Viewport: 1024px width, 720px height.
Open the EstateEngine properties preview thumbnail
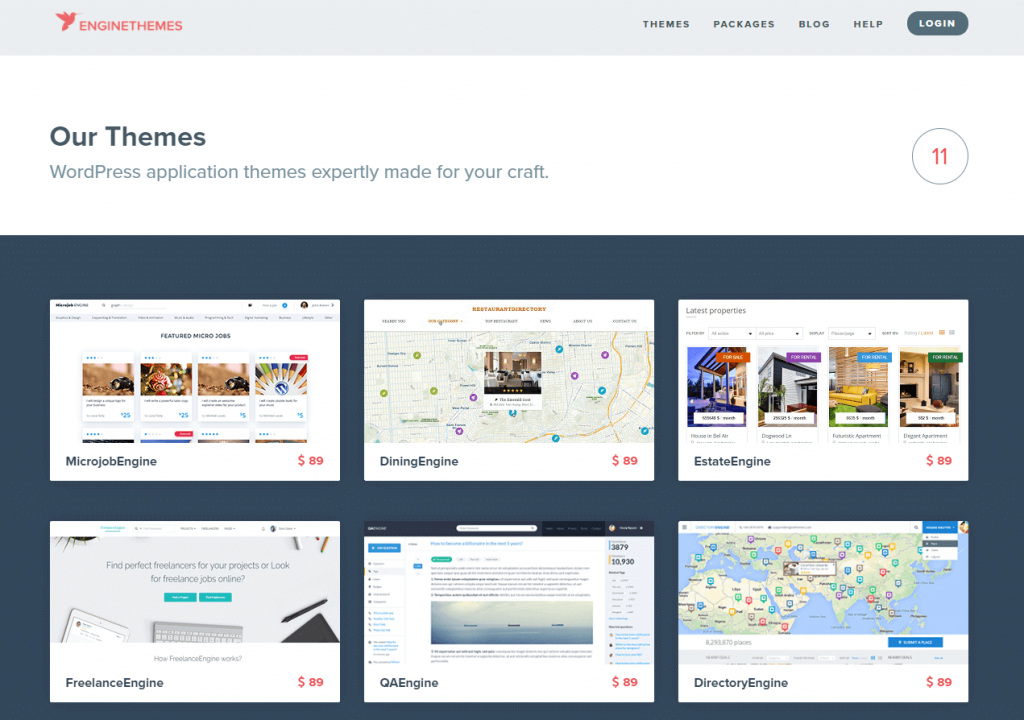(x=823, y=371)
